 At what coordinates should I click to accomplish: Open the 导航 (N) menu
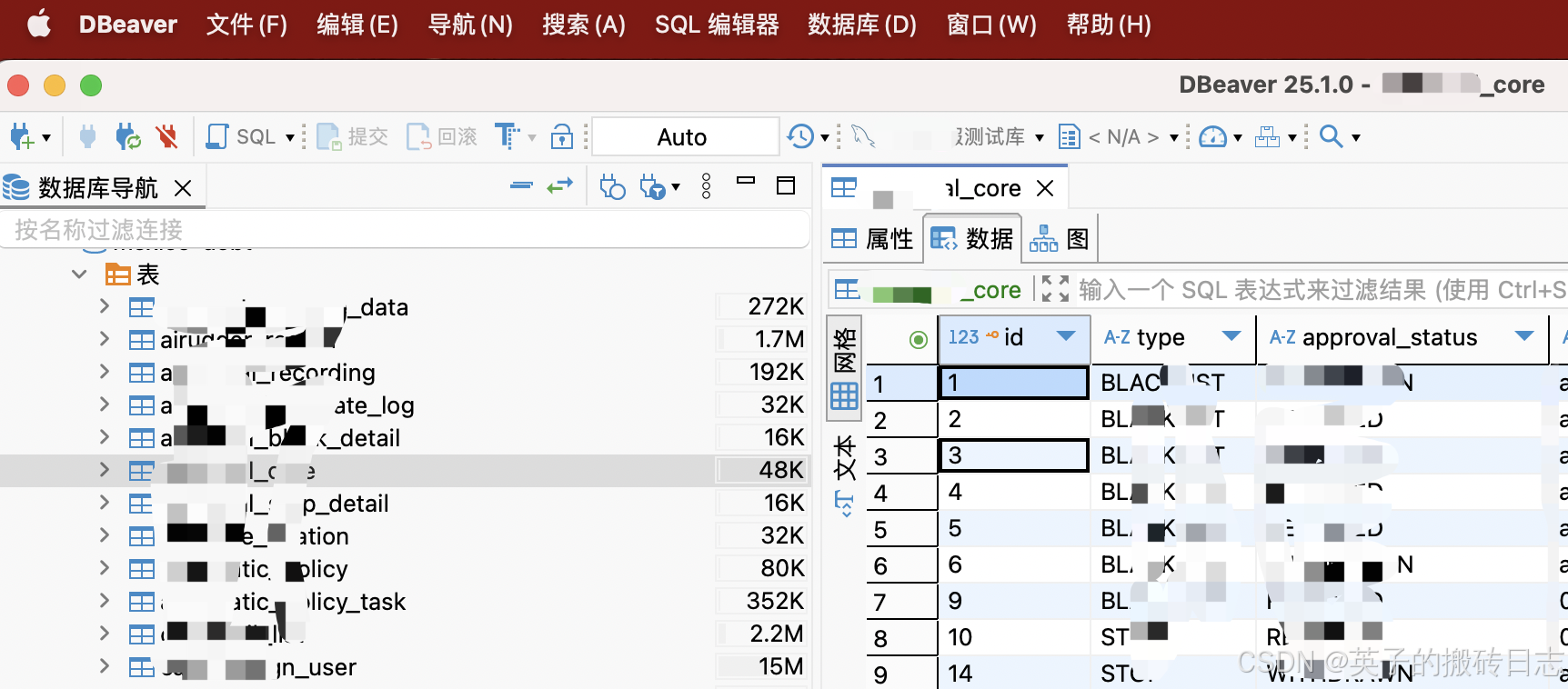[x=470, y=25]
